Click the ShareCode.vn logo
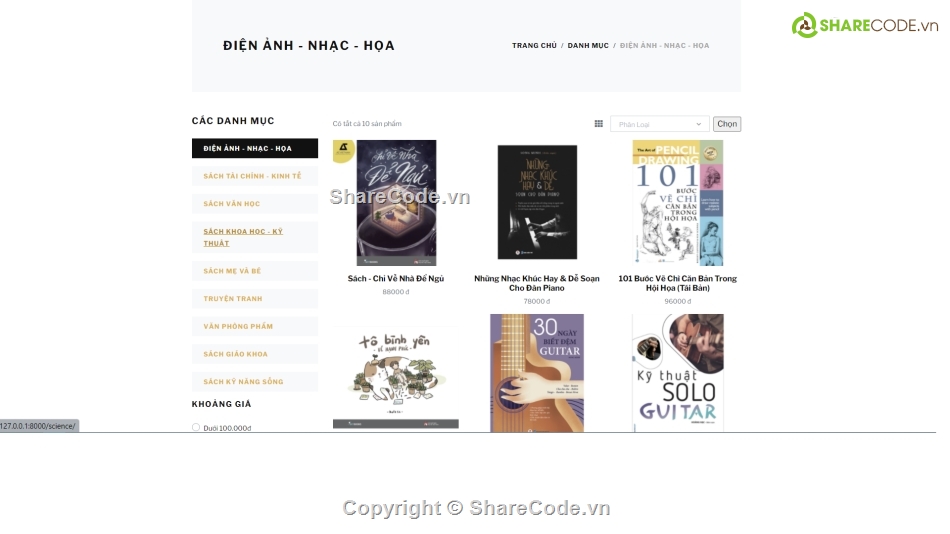This screenshot has height=534, width=950. [x=865, y=25]
